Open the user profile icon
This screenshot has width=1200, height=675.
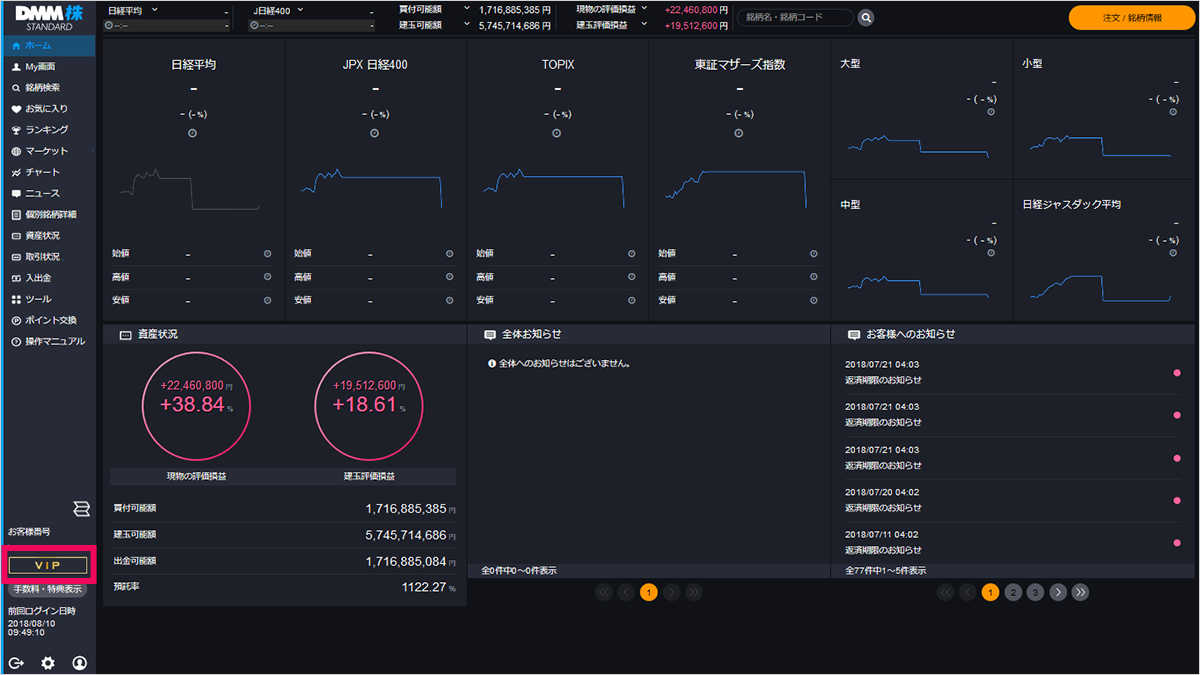[x=79, y=663]
